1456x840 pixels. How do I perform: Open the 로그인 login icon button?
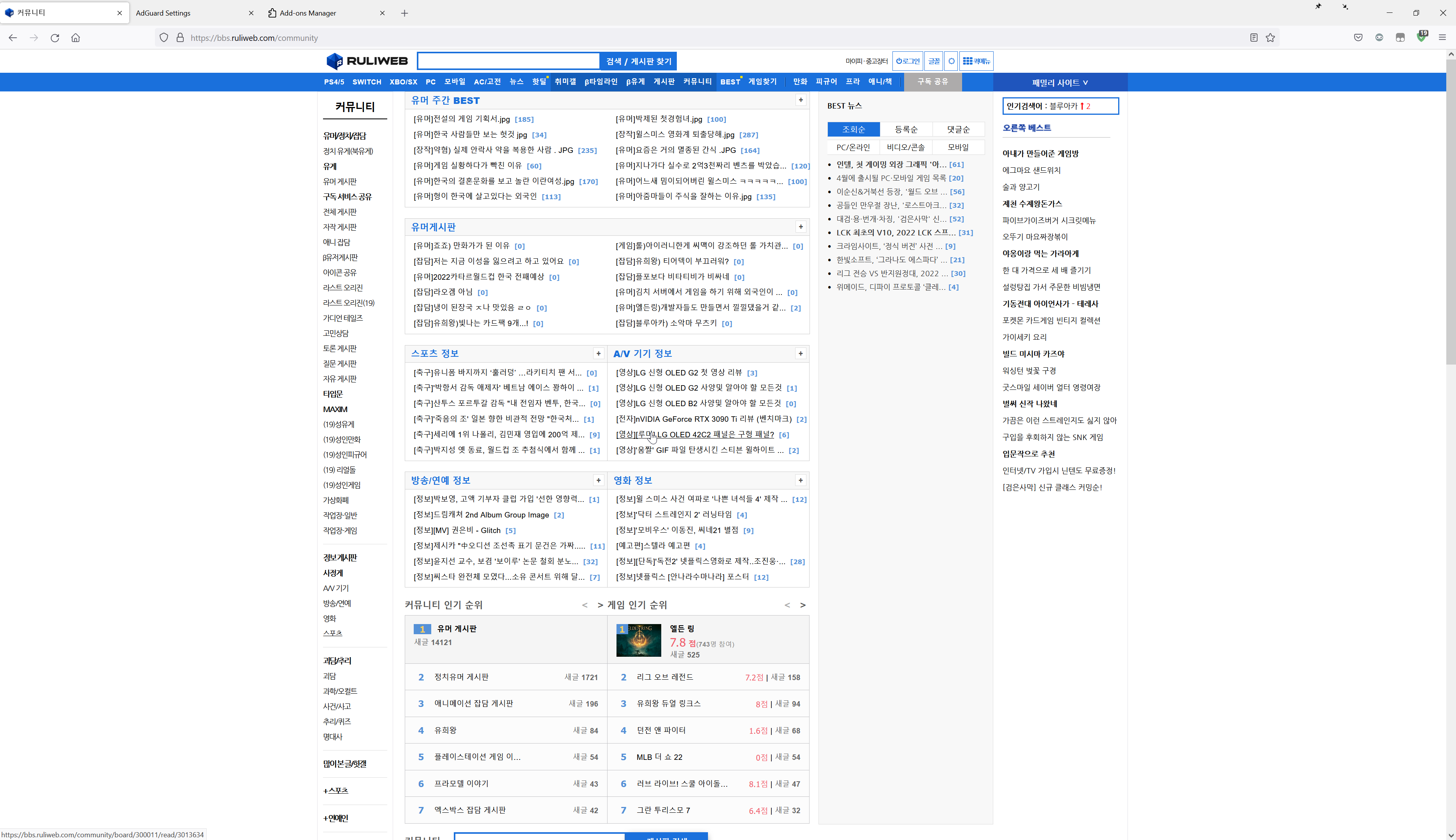coord(907,61)
